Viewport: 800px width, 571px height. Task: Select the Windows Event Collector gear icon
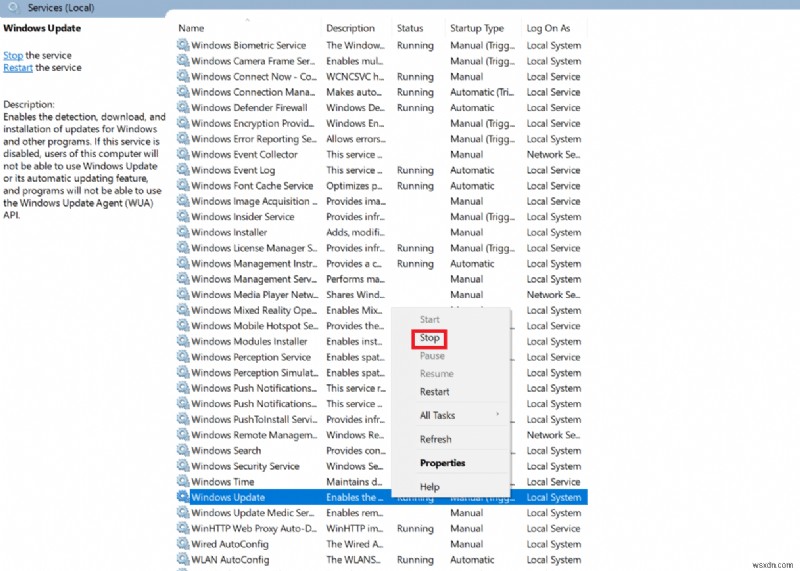coord(183,154)
